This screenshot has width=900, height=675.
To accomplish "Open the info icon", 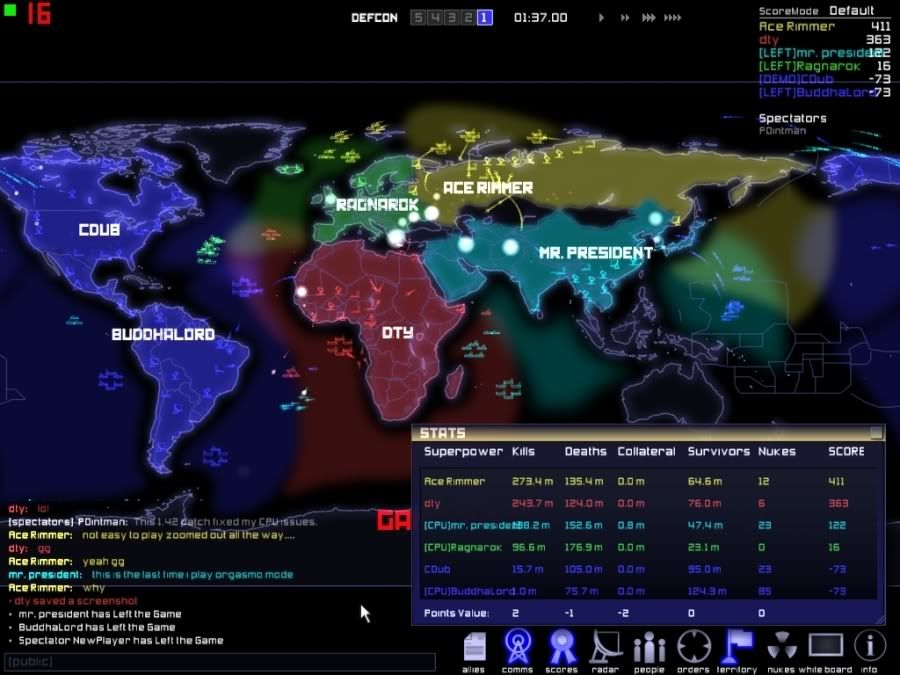I will (x=869, y=647).
